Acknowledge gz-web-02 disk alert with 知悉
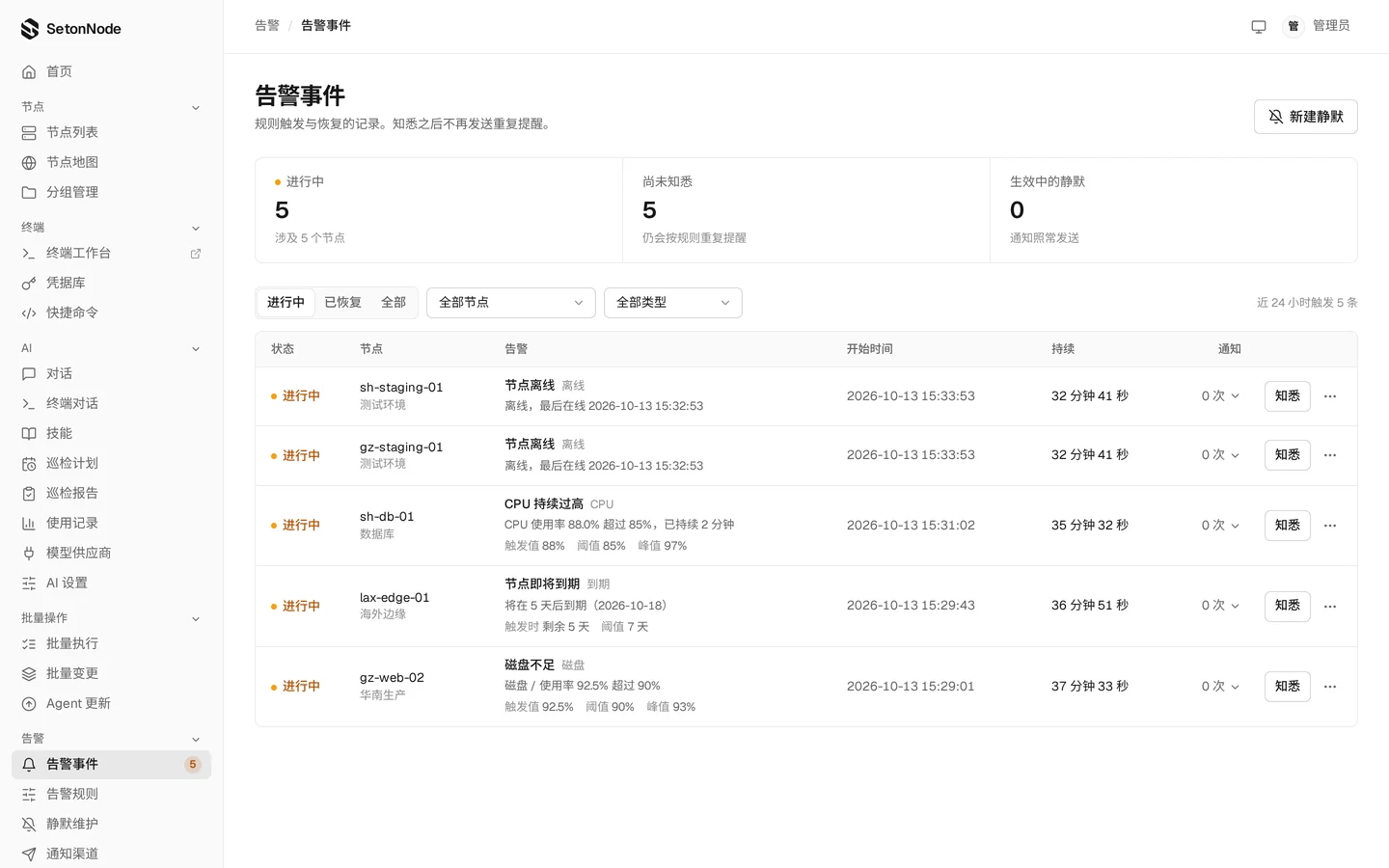1389x868 pixels. click(x=1288, y=687)
